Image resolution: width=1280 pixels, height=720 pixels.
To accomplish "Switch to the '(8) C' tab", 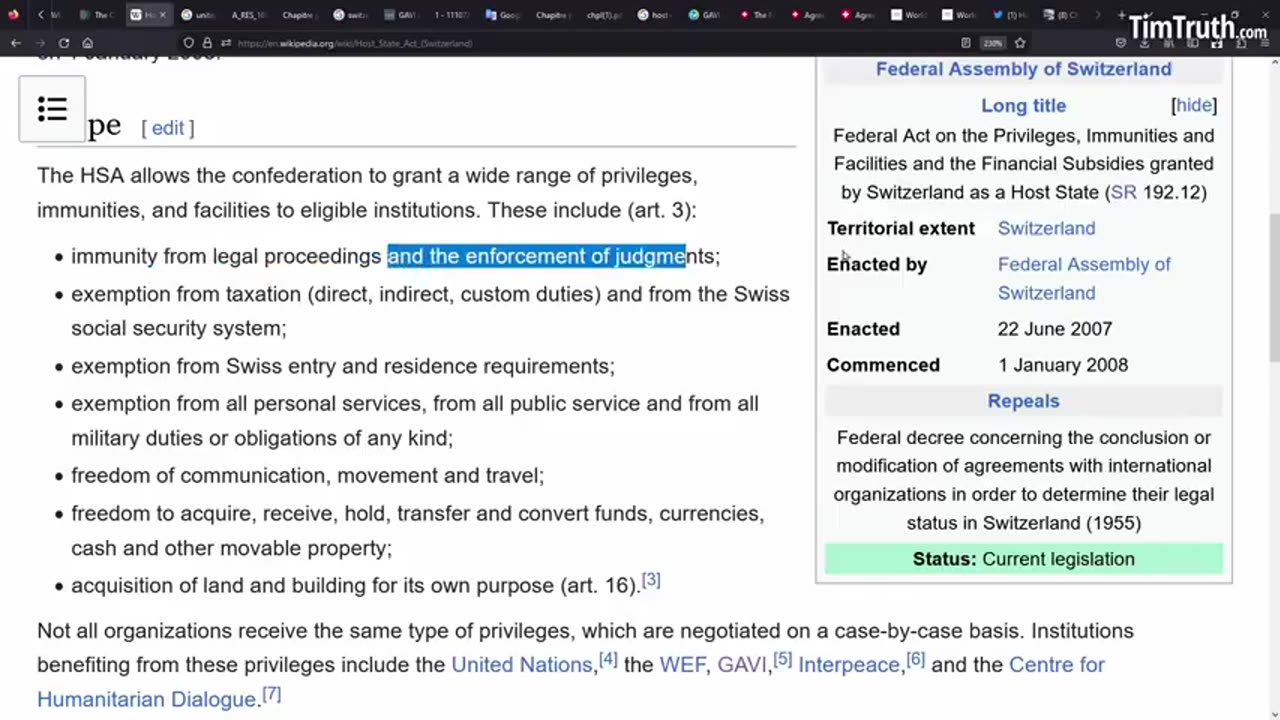I will click(x=1060, y=15).
